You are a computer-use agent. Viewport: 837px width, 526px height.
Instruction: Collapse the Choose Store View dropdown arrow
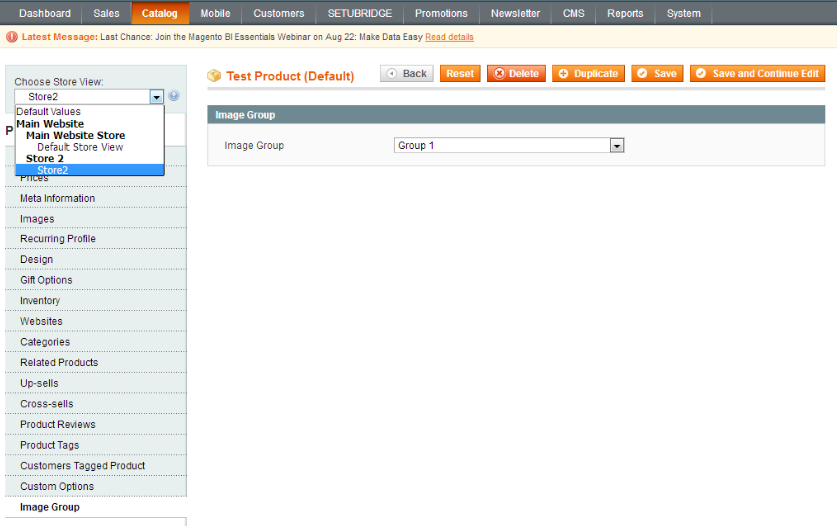pos(156,97)
